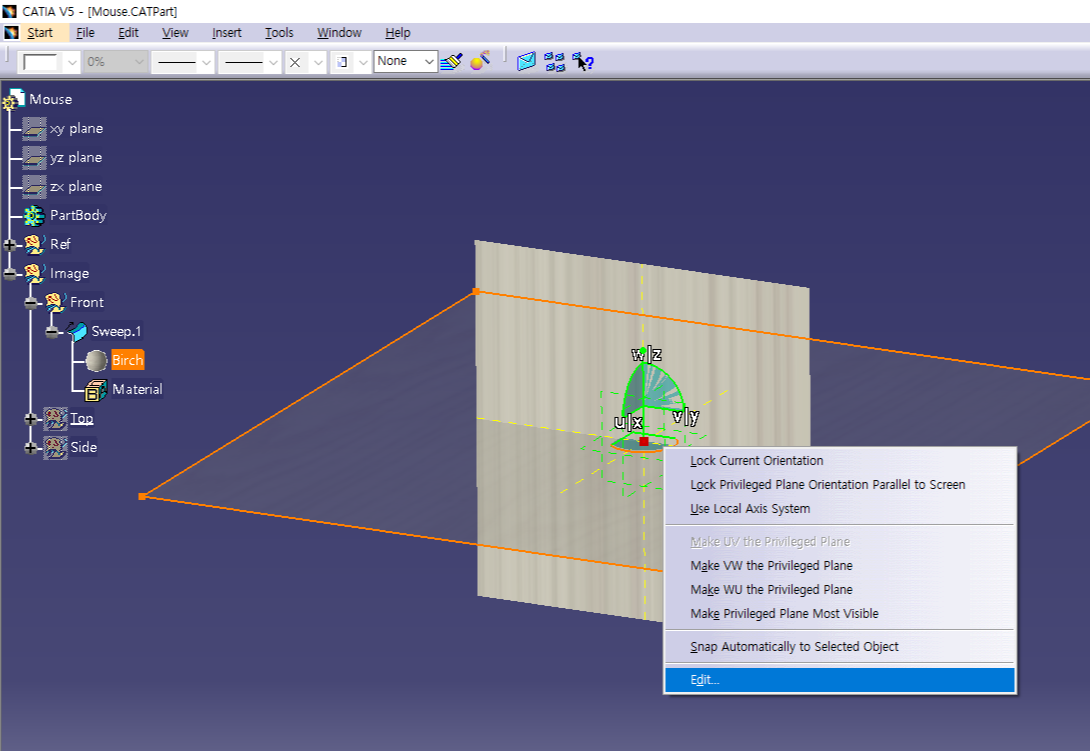The image size is (1090, 751).
Task: Select PartBody label in the tree
Action: [78, 216]
